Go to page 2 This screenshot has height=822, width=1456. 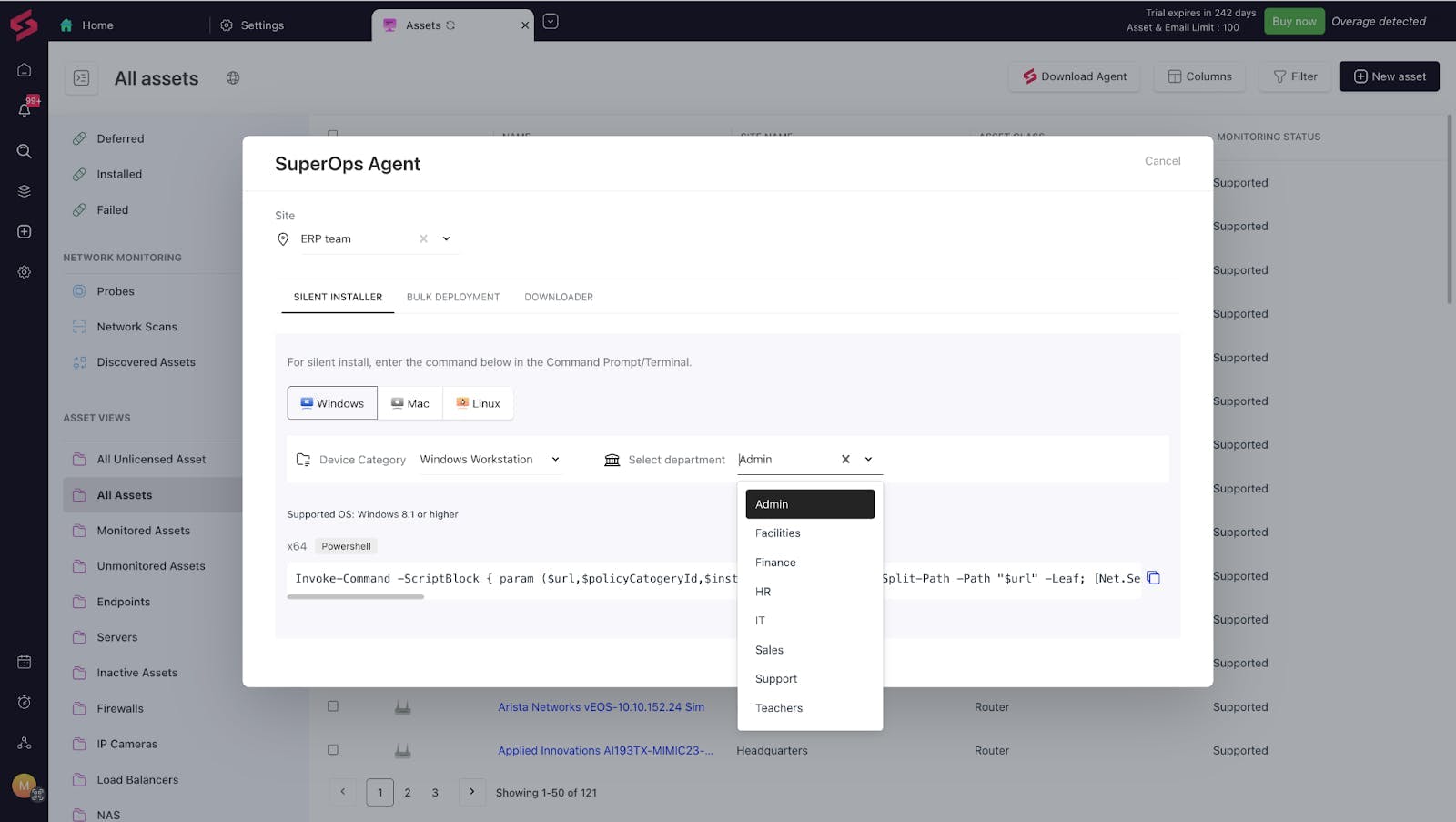[x=408, y=793]
